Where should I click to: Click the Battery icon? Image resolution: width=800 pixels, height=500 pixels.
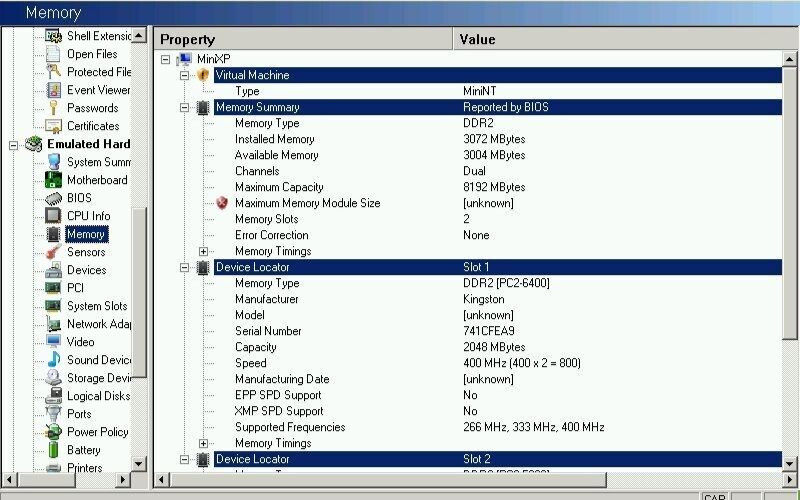[x=53, y=449]
